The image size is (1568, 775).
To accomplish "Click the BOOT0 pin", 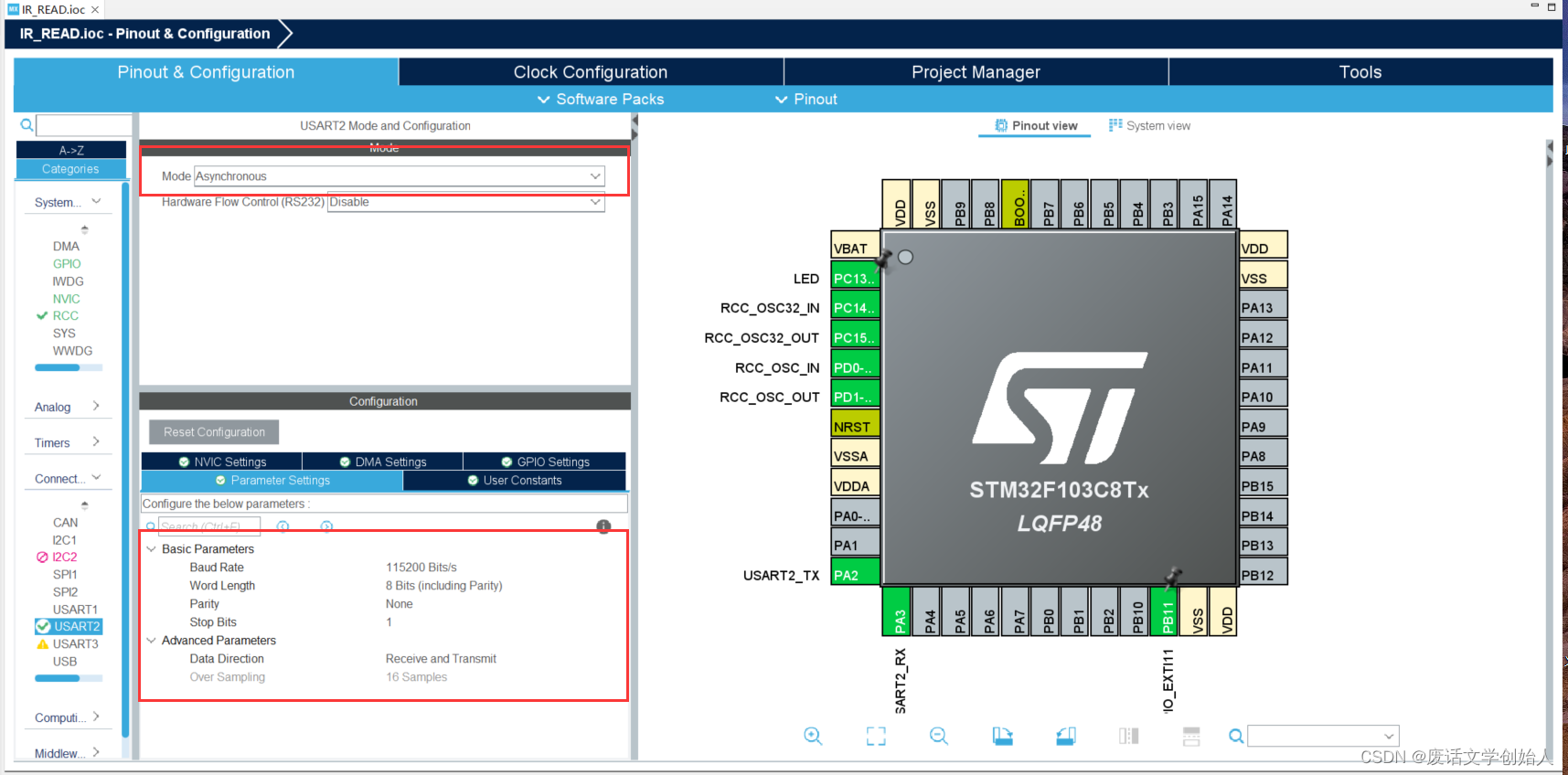I will coord(1015,204).
